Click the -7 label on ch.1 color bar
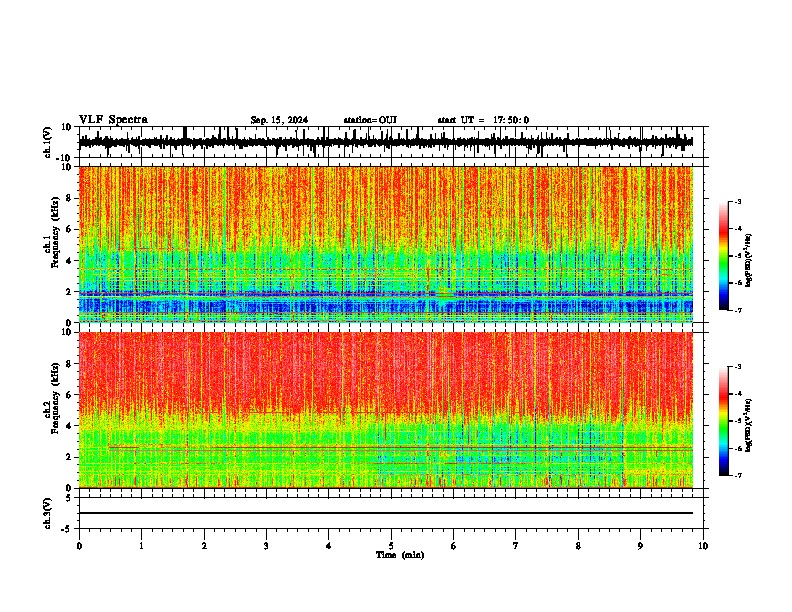 737,310
